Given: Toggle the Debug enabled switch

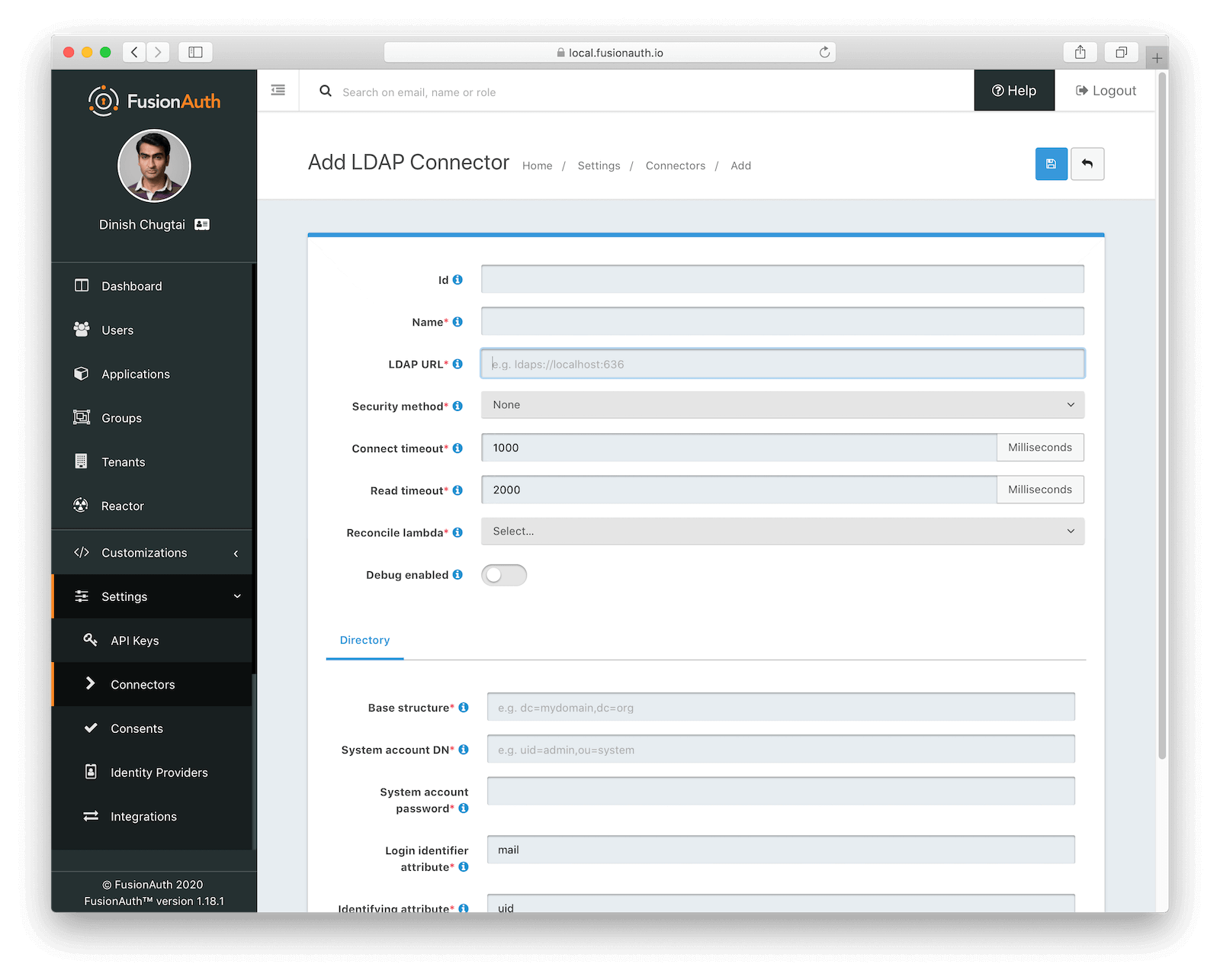Looking at the screenshot, I should point(504,575).
